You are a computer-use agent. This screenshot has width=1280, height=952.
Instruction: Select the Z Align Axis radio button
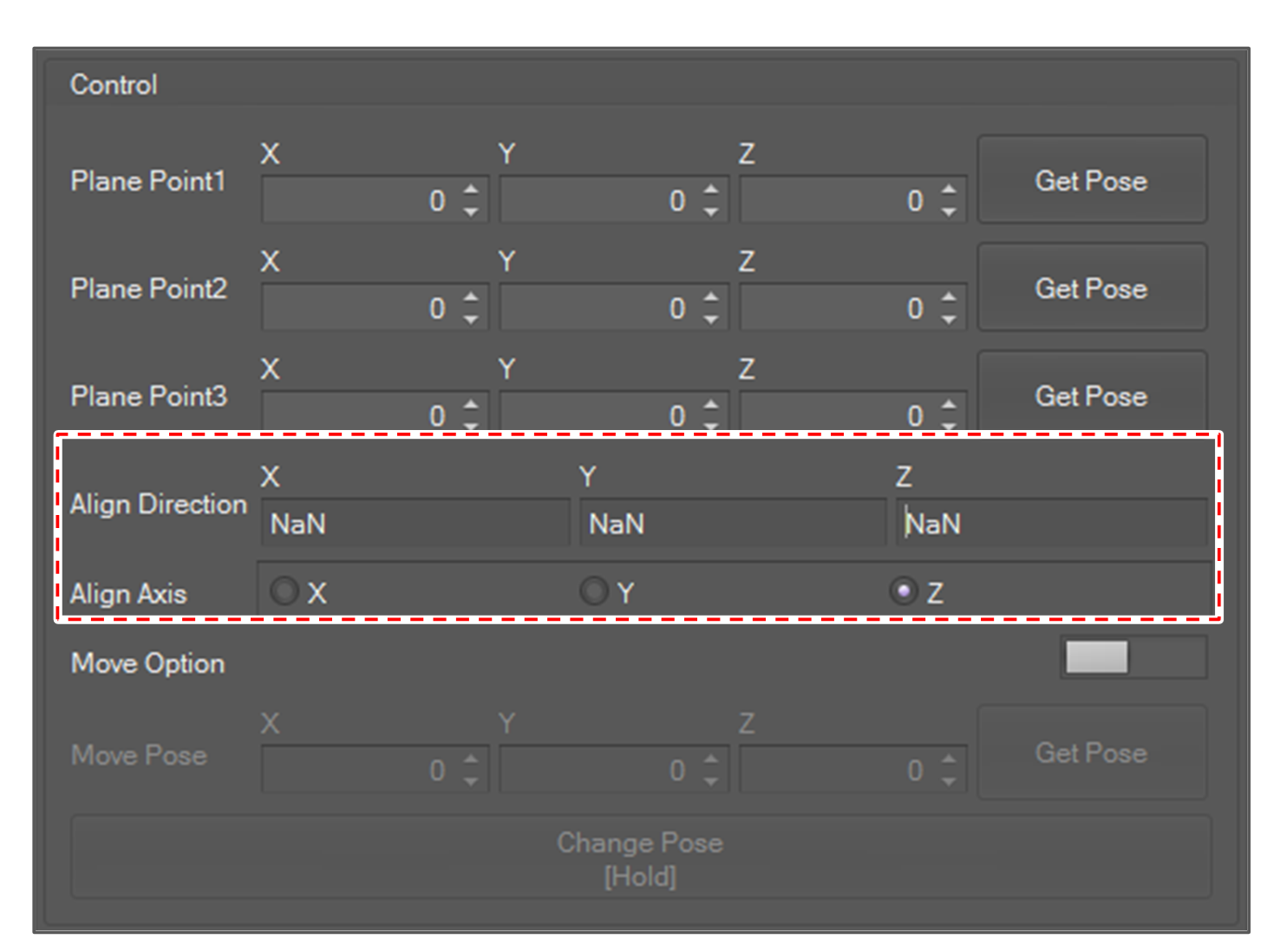(x=904, y=591)
